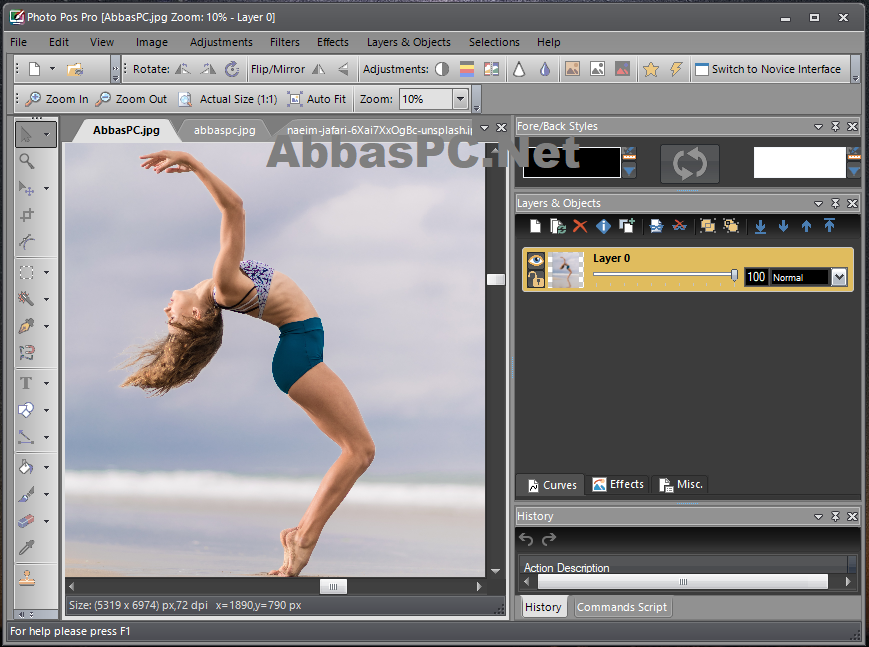This screenshot has width=869, height=647.
Task: Select the Zoom magnifier tool in toolbox
Action: [x=27, y=161]
